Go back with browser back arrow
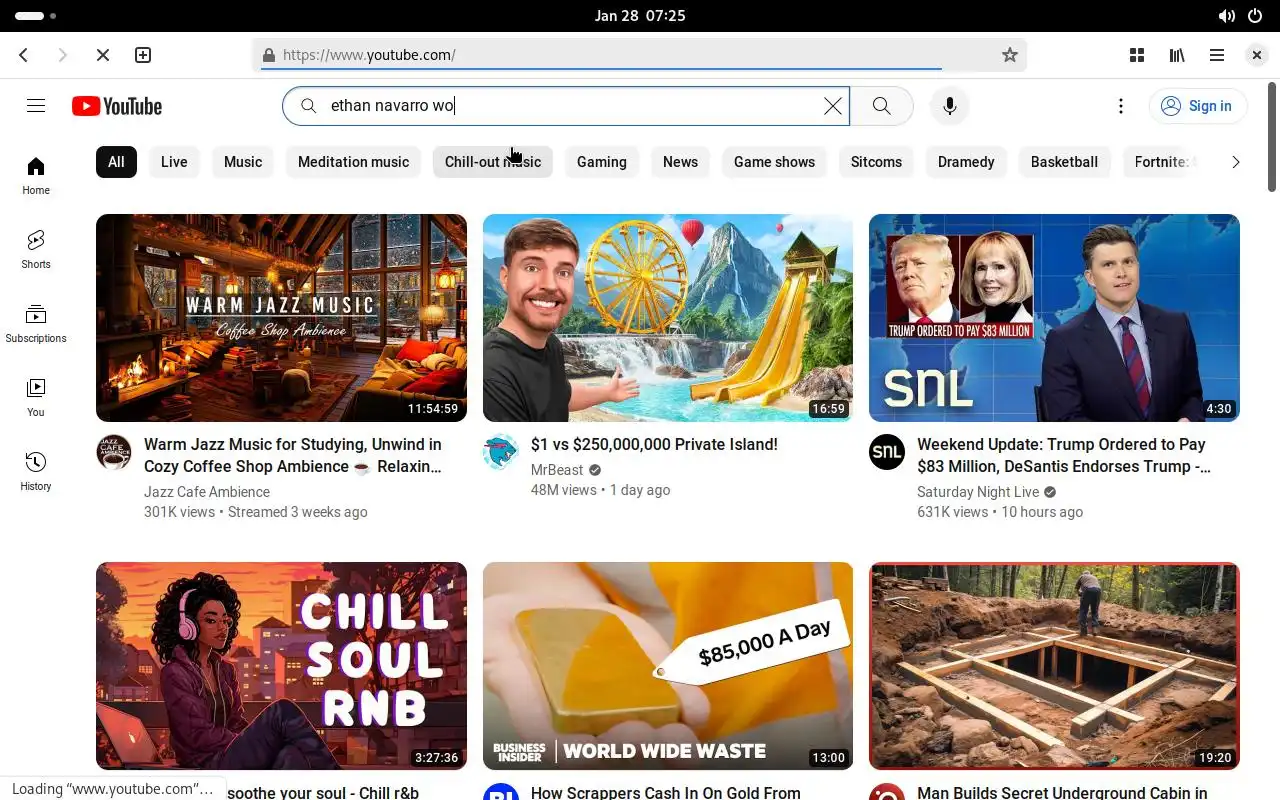This screenshot has width=1280, height=800. point(24,55)
